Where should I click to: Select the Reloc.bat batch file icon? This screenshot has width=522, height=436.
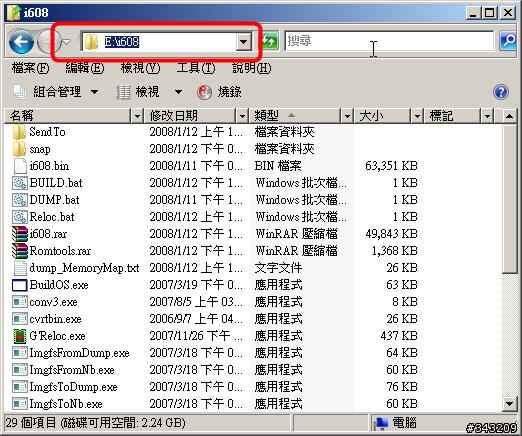(20, 217)
